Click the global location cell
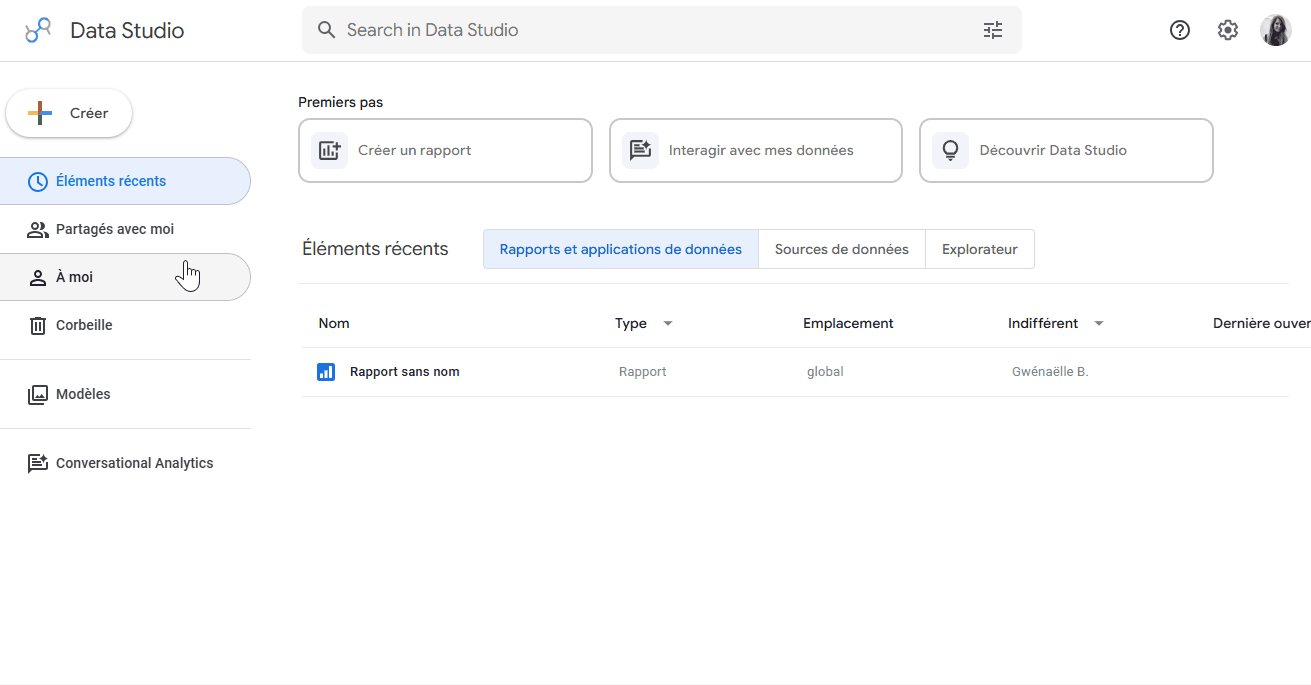This screenshot has height=685, width=1311. [825, 372]
